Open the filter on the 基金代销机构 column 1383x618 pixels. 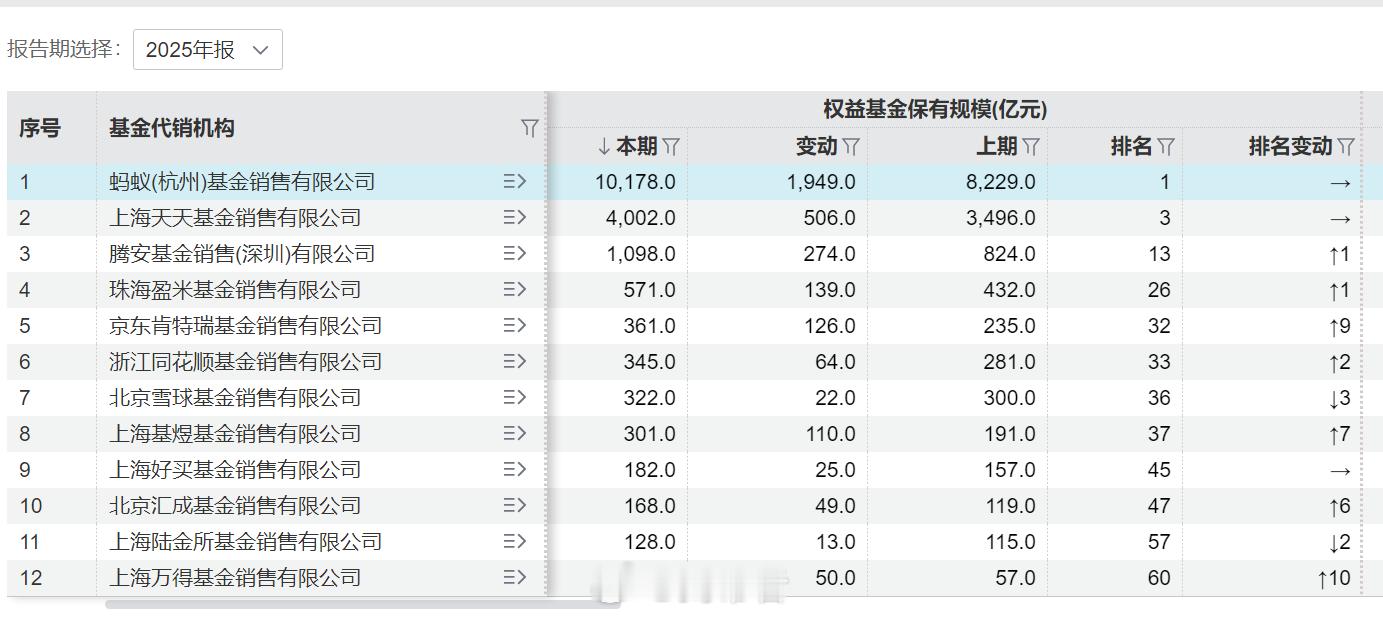click(x=528, y=129)
